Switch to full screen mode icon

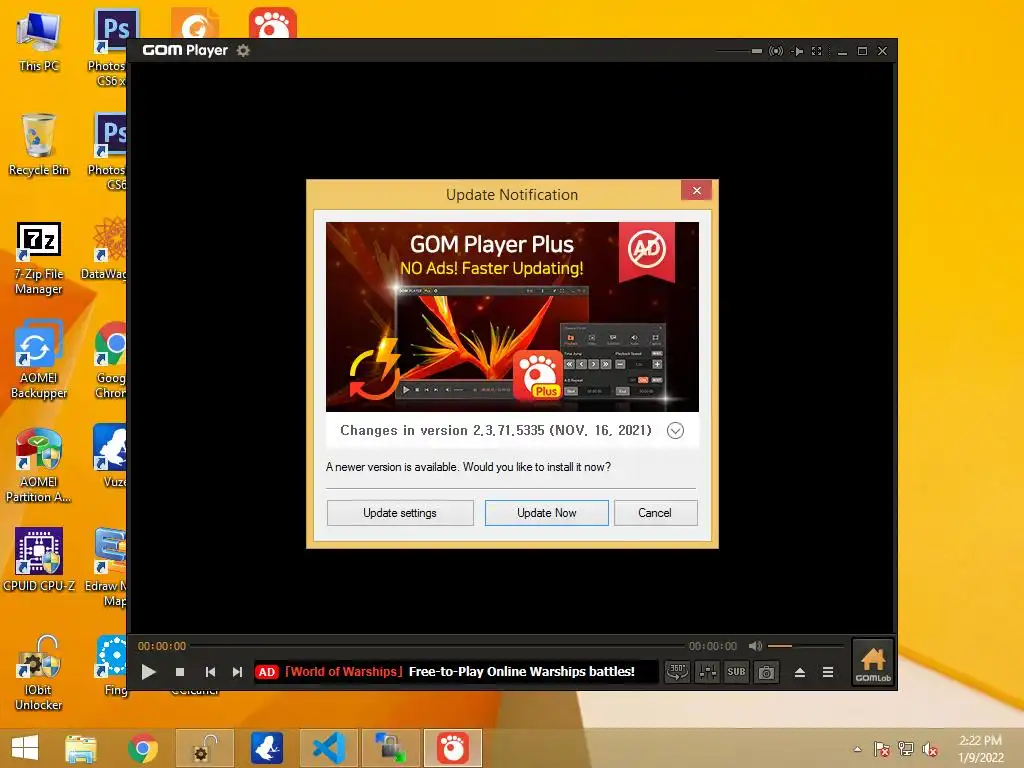816,51
